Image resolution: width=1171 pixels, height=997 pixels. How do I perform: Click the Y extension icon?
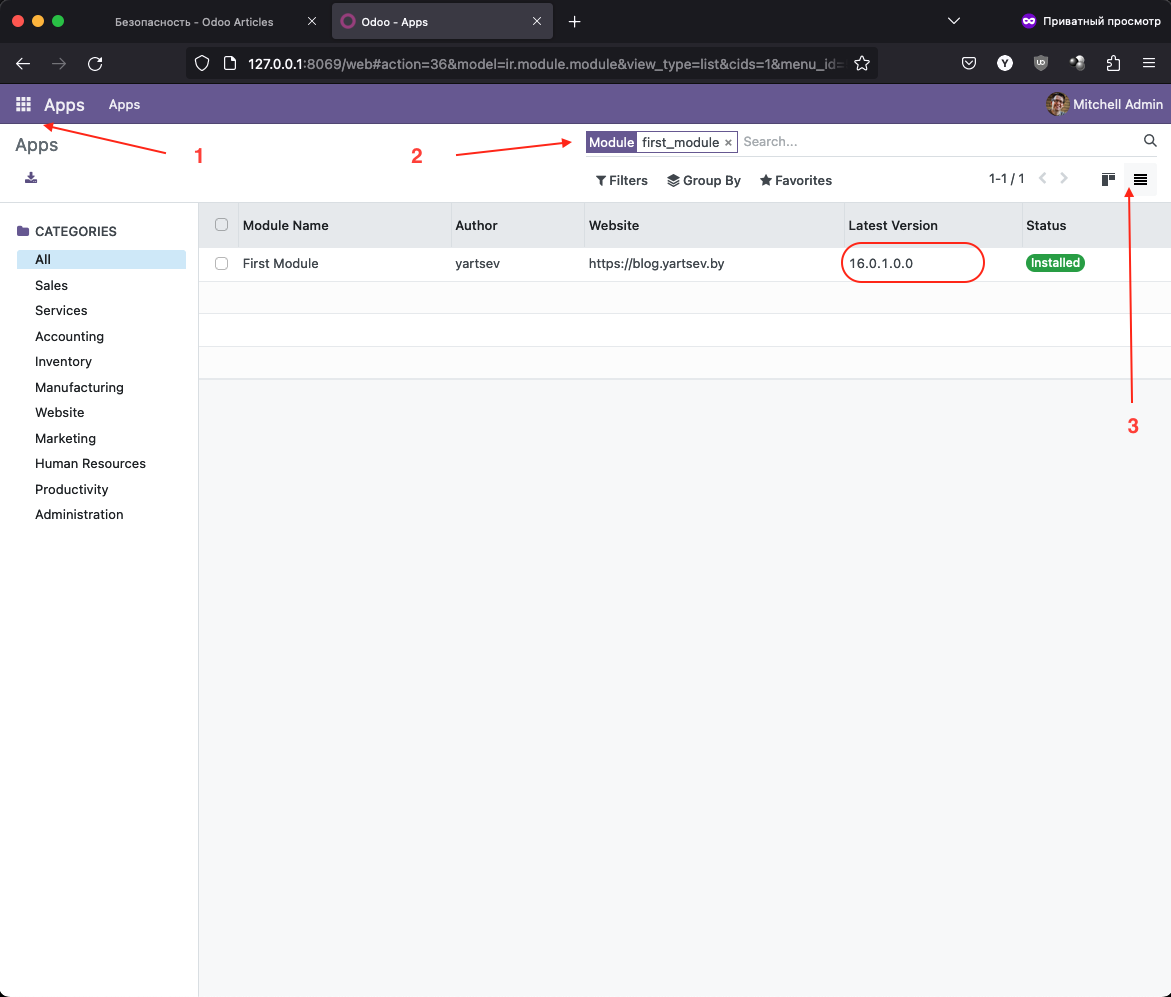pos(1004,63)
